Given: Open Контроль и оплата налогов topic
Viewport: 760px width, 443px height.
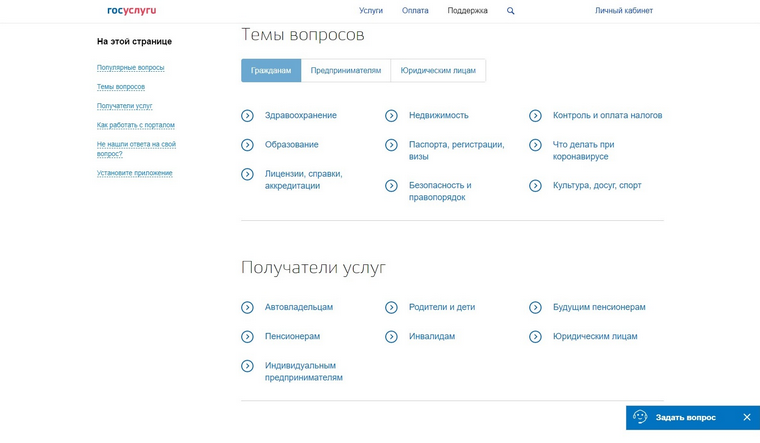Looking at the screenshot, I should tap(607, 115).
